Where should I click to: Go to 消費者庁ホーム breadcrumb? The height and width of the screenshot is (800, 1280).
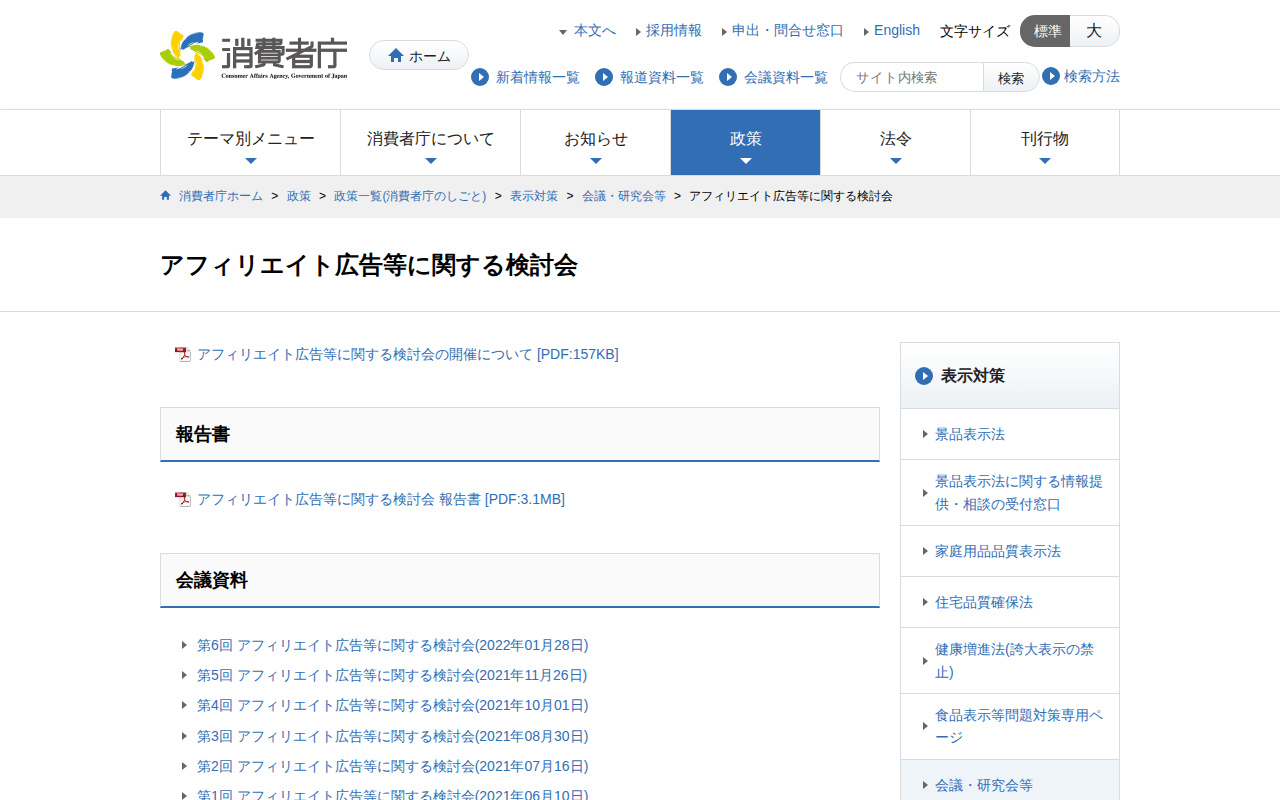221,196
